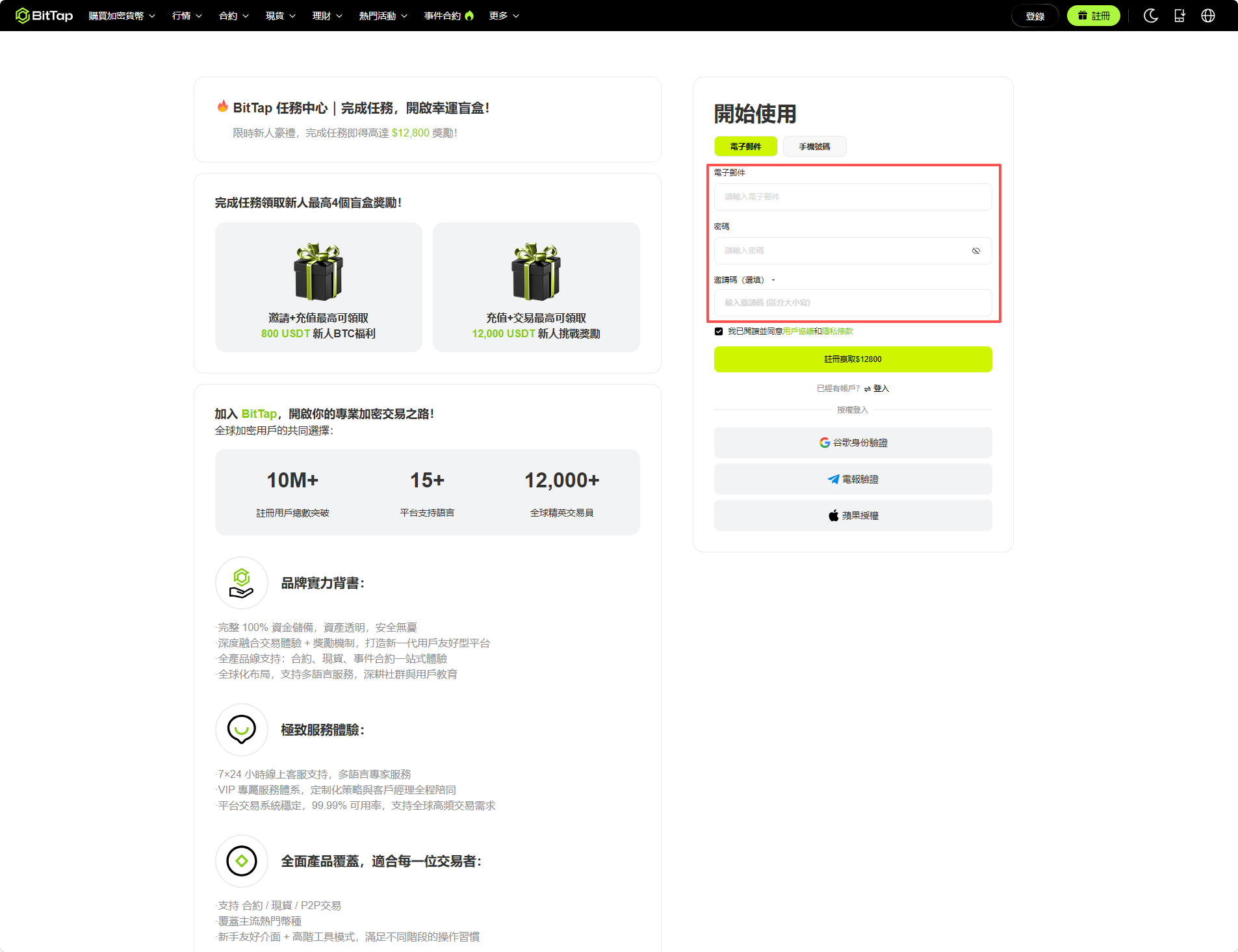
Task: Click the fire icon beside 事件合約
Action: (469, 16)
